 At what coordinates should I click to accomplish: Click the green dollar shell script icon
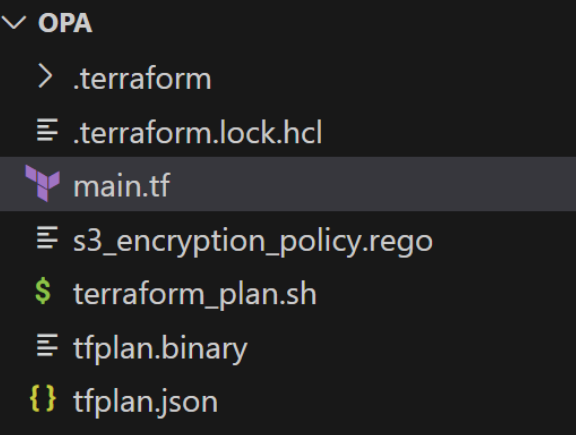43,291
